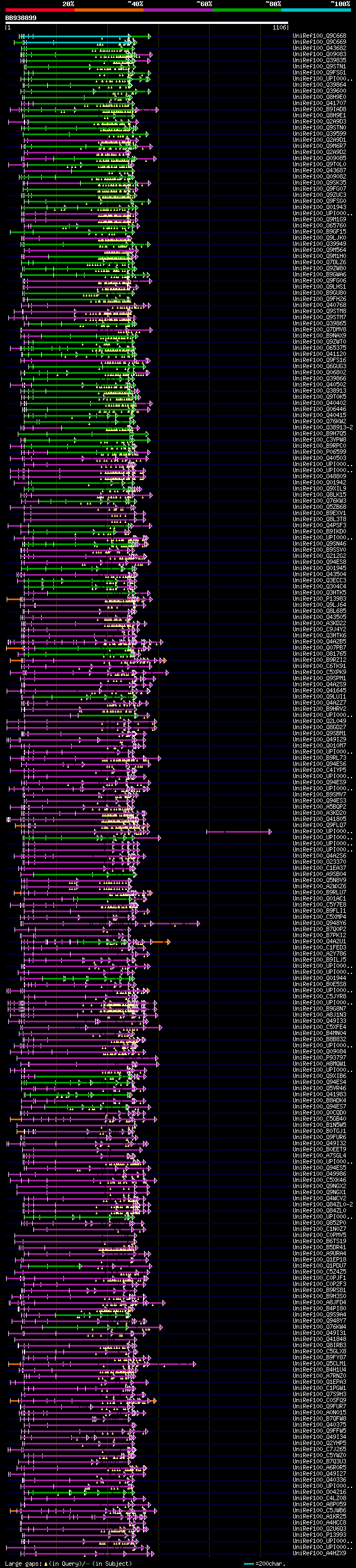This screenshot has height=1568, width=356.
Task: Select hit label UniRef100_Q9FLQ7
Action: tap(319, 825)
